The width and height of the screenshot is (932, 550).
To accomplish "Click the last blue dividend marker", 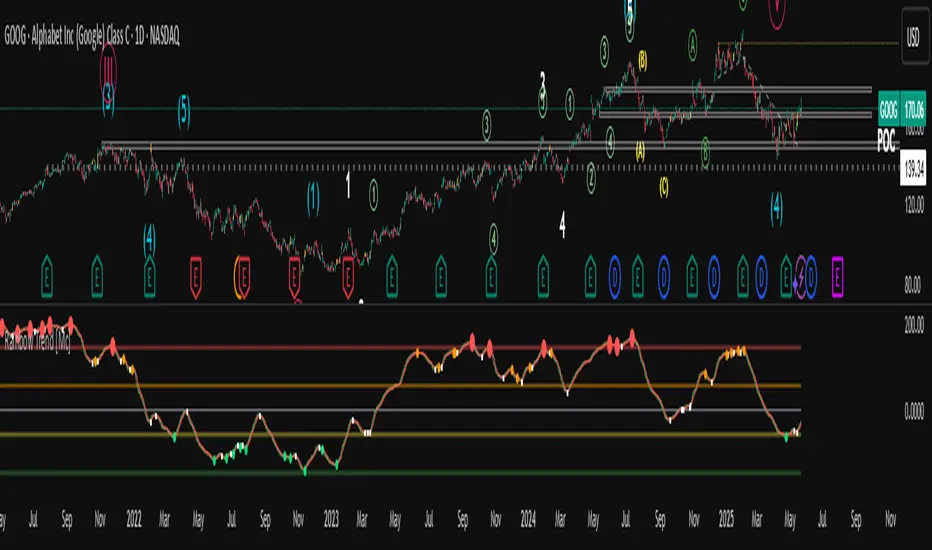I will (811, 276).
